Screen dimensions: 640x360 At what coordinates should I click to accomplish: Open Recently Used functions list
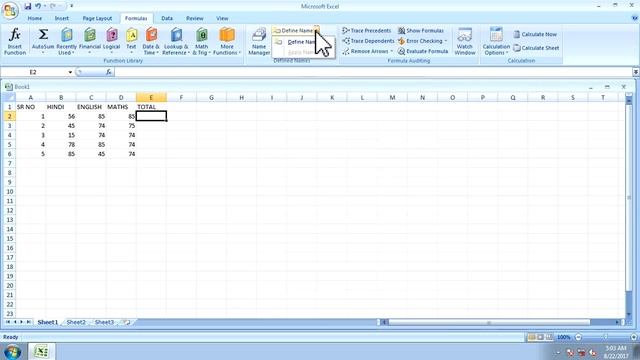point(66,41)
